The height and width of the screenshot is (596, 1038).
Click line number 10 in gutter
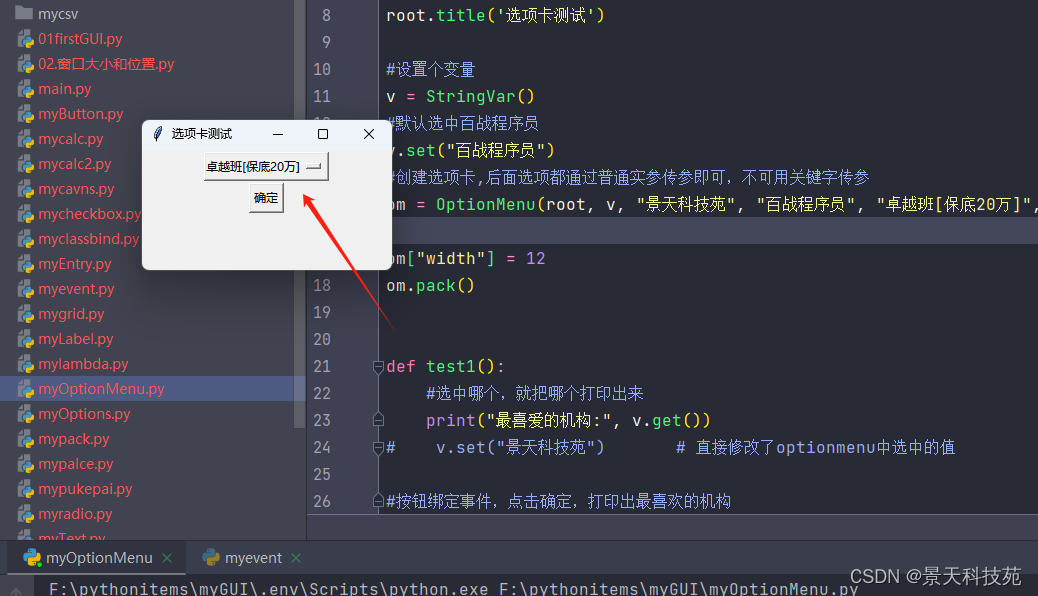[x=322, y=70]
